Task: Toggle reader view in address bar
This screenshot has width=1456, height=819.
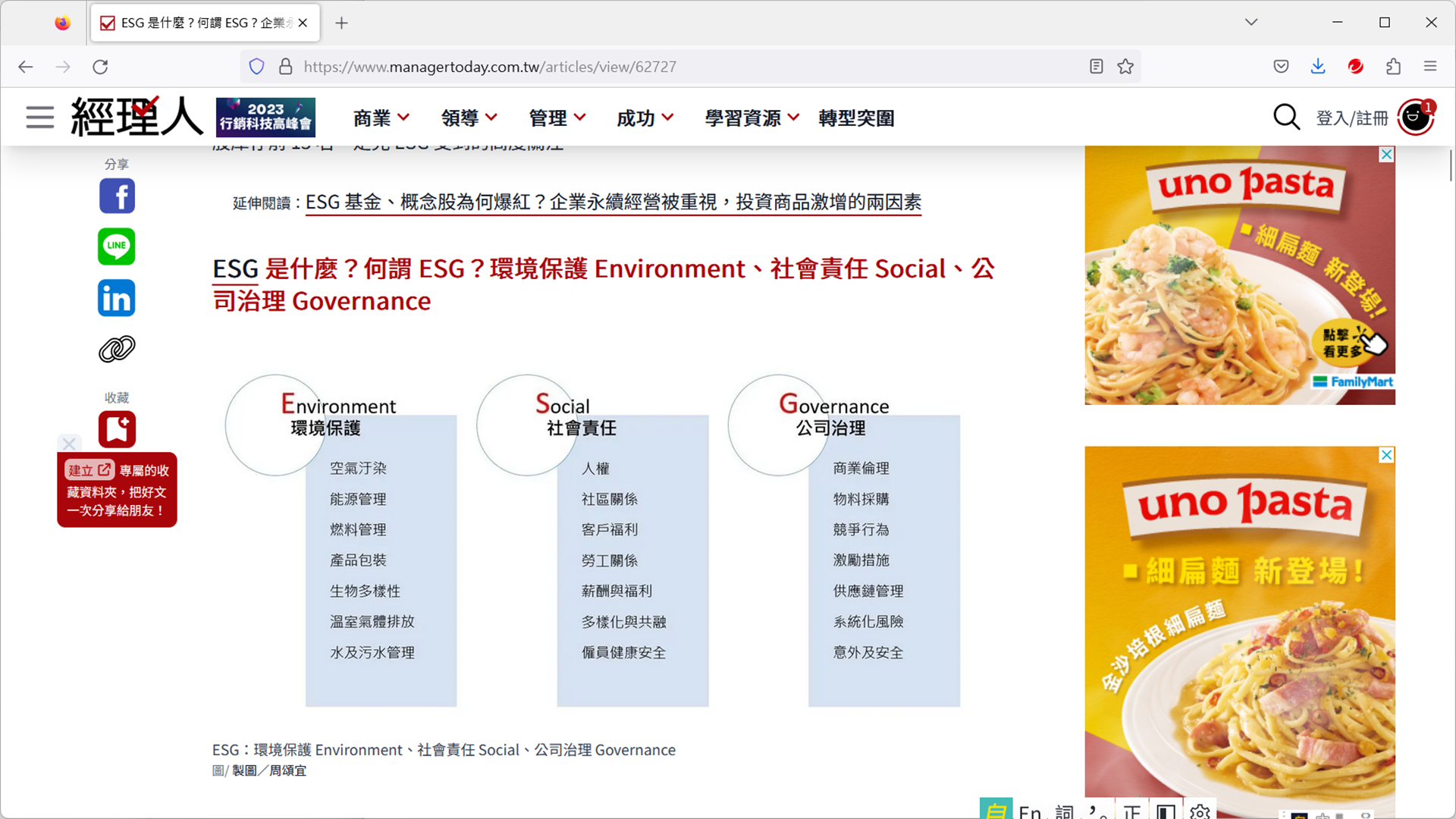Action: 1096,67
